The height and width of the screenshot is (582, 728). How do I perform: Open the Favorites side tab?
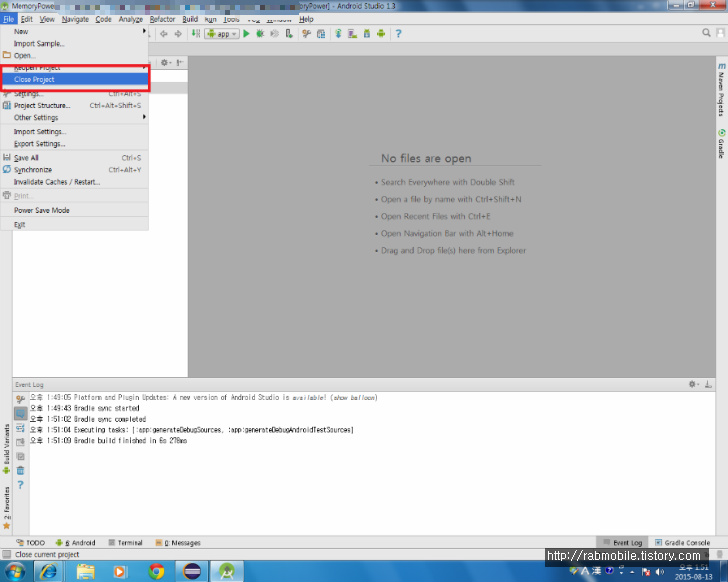[x=6, y=508]
